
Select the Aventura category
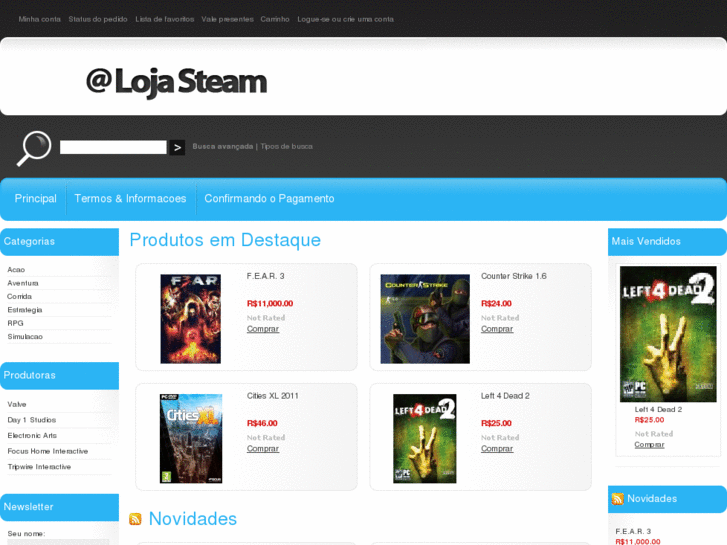point(23,283)
